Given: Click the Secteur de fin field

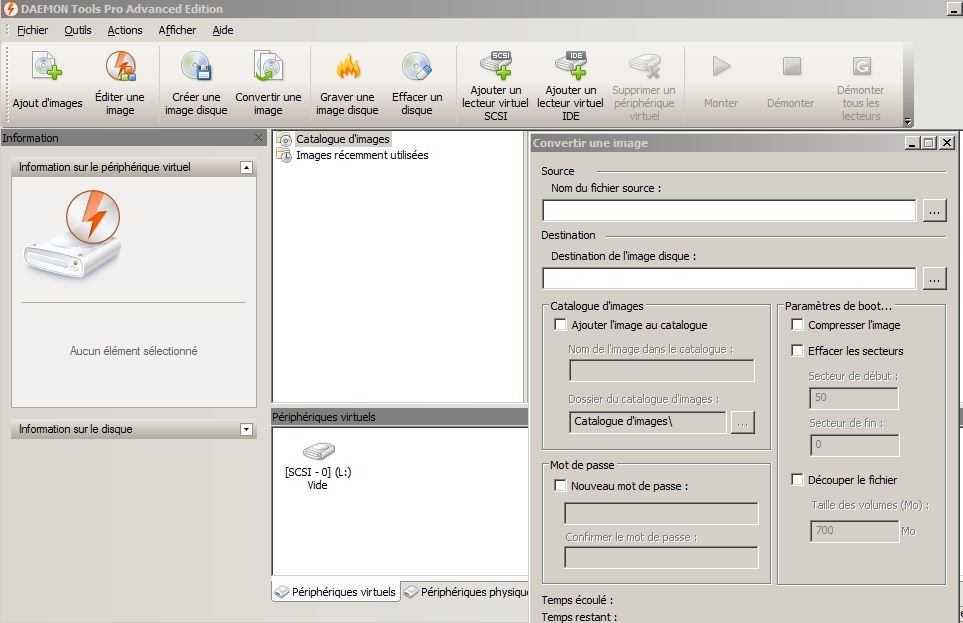Looking at the screenshot, I should pyautogui.click(x=854, y=445).
